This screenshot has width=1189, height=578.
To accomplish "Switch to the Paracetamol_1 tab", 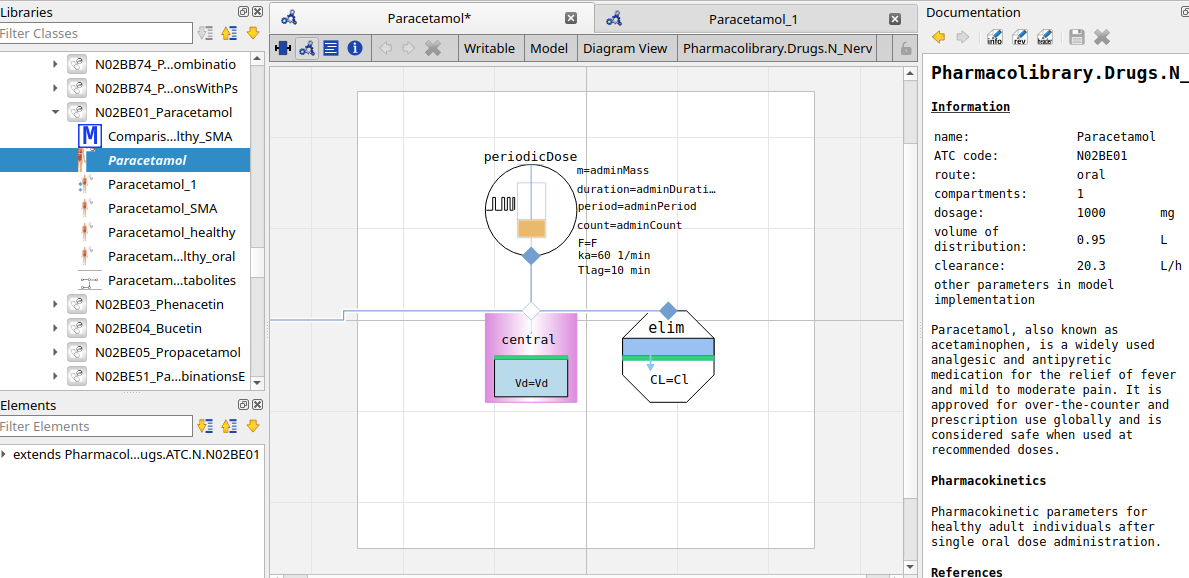I will click(752, 19).
